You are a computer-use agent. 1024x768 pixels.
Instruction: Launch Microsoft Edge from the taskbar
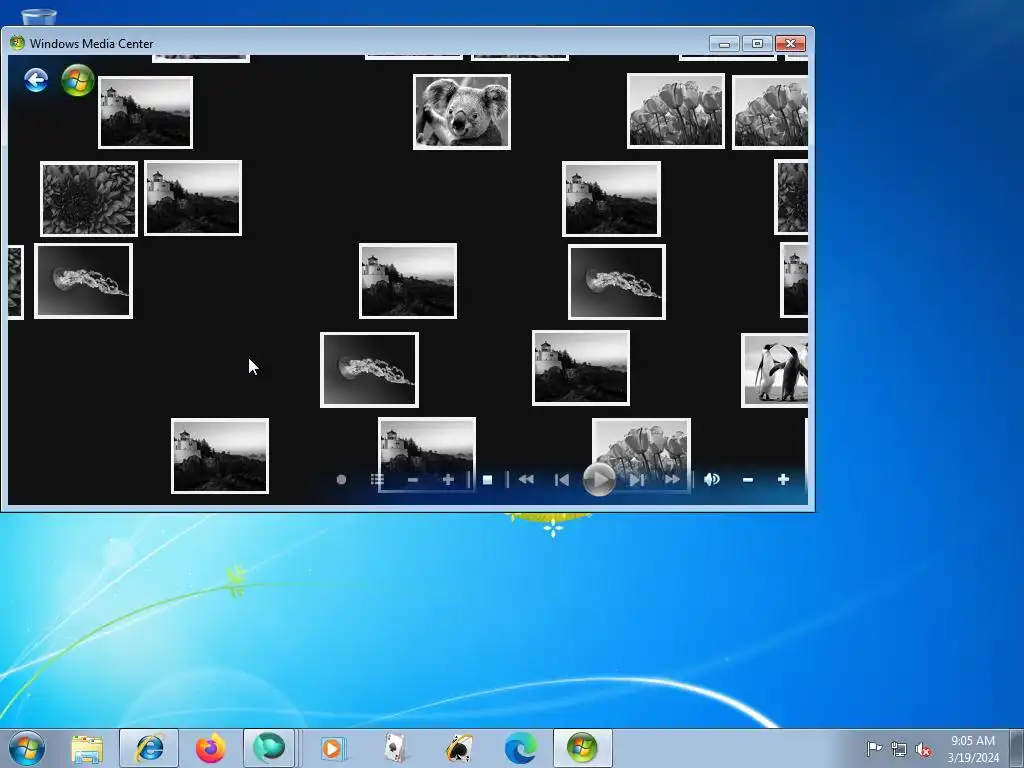[520, 748]
